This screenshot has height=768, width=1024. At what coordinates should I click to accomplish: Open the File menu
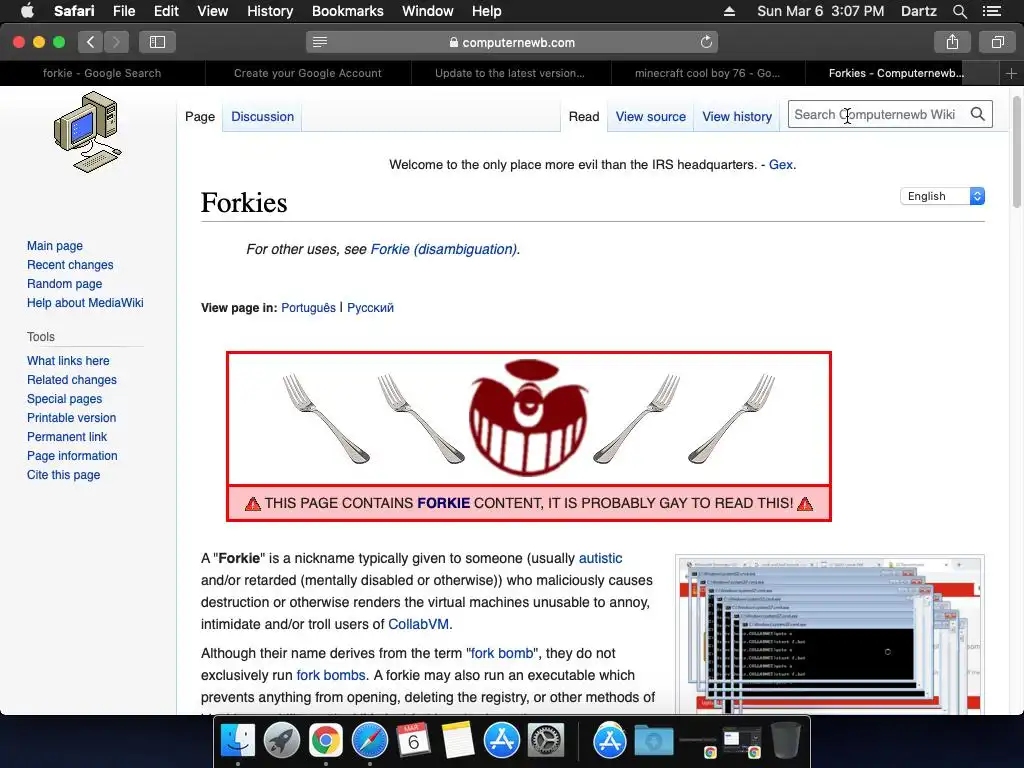click(x=124, y=11)
